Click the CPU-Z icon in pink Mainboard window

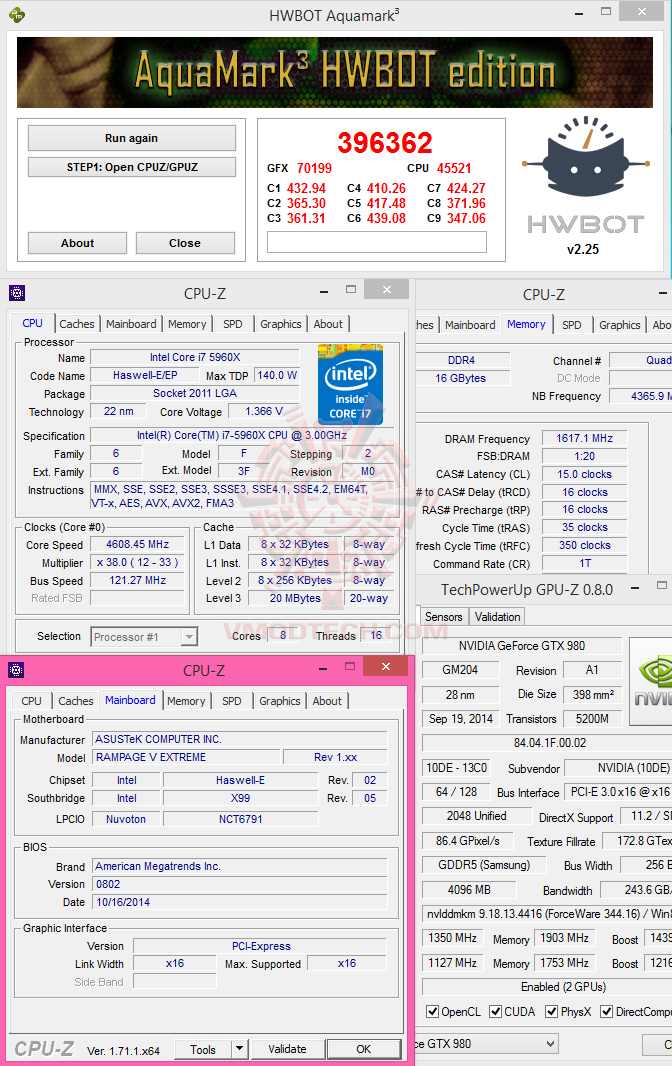click(x=17, y=670)
